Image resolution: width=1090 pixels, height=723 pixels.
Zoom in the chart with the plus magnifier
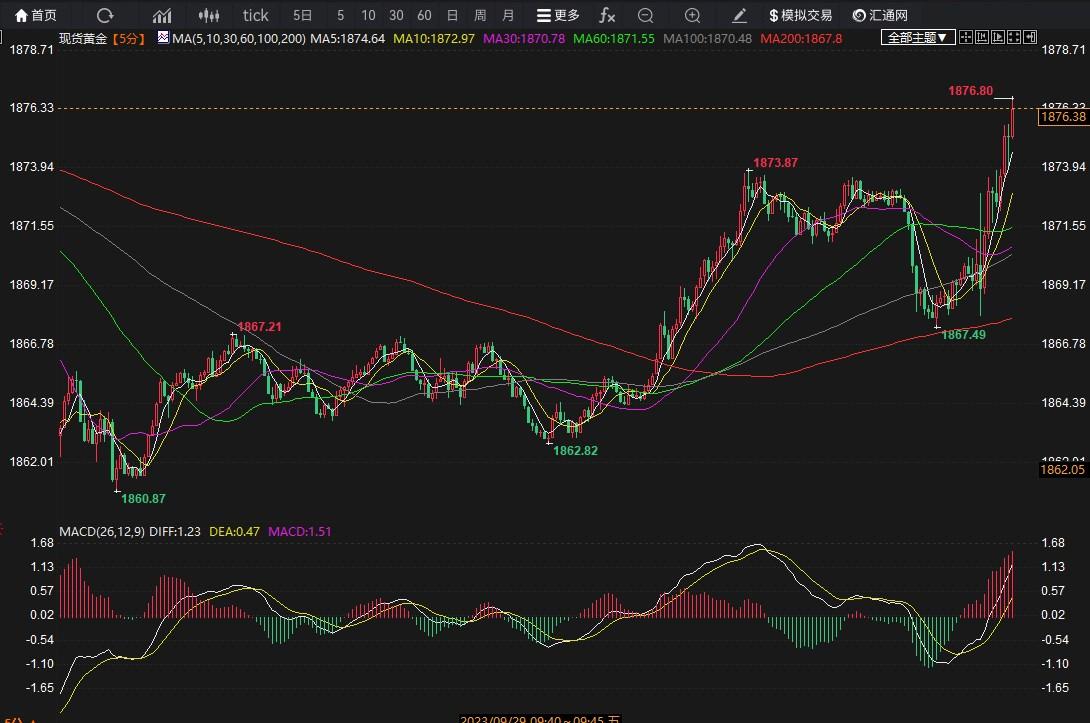[x=692, y=15]
